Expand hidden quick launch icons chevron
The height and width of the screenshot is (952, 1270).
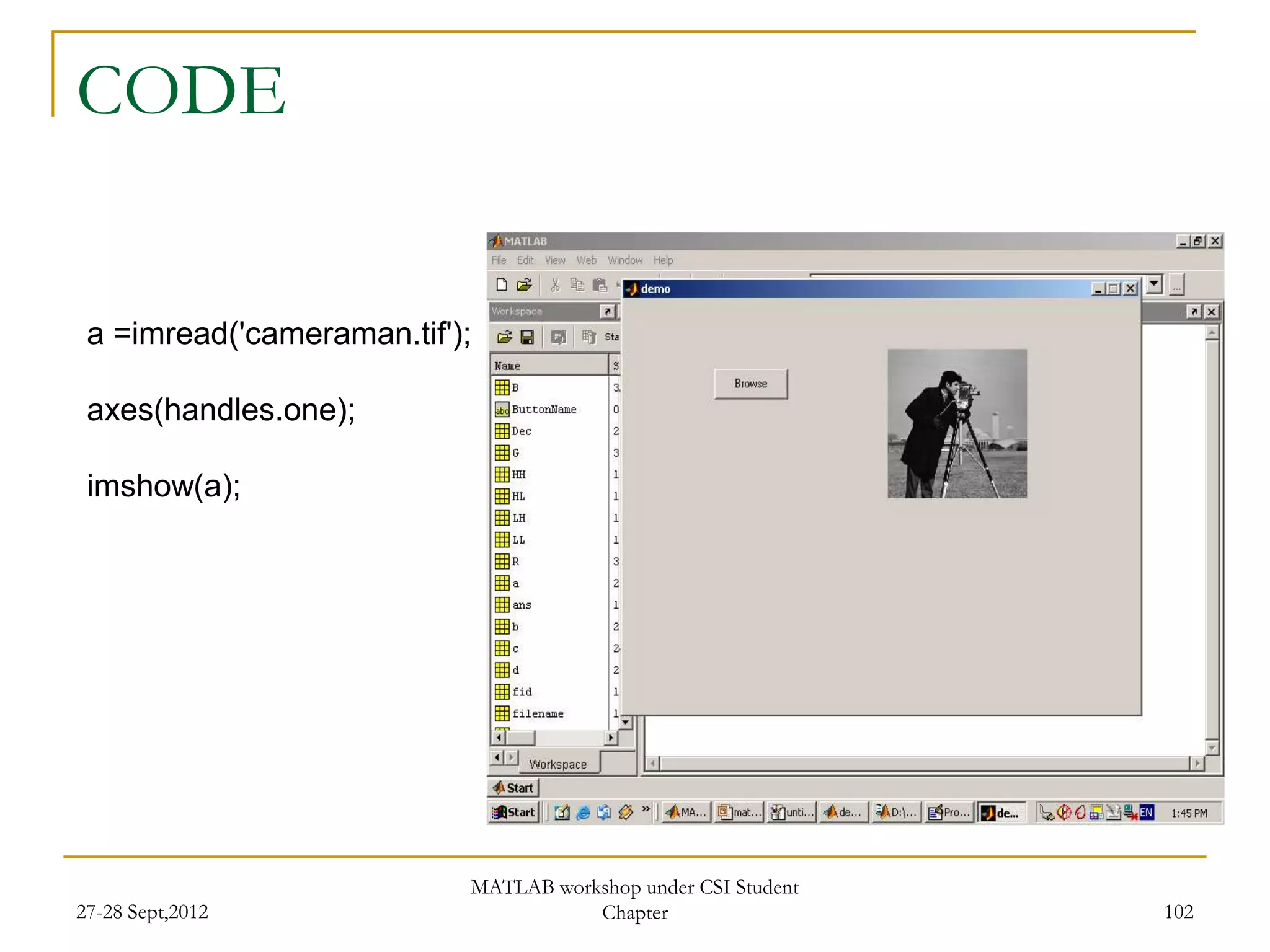(x=646, y=809)
